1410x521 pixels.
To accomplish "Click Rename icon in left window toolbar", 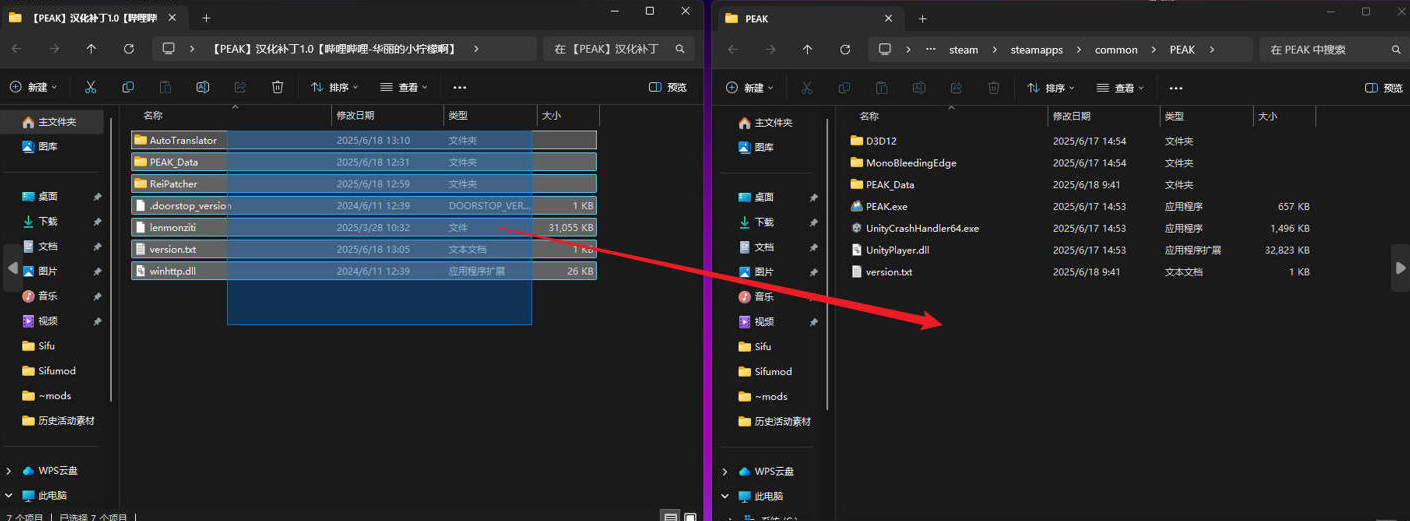I will click(x=203, y=87).
